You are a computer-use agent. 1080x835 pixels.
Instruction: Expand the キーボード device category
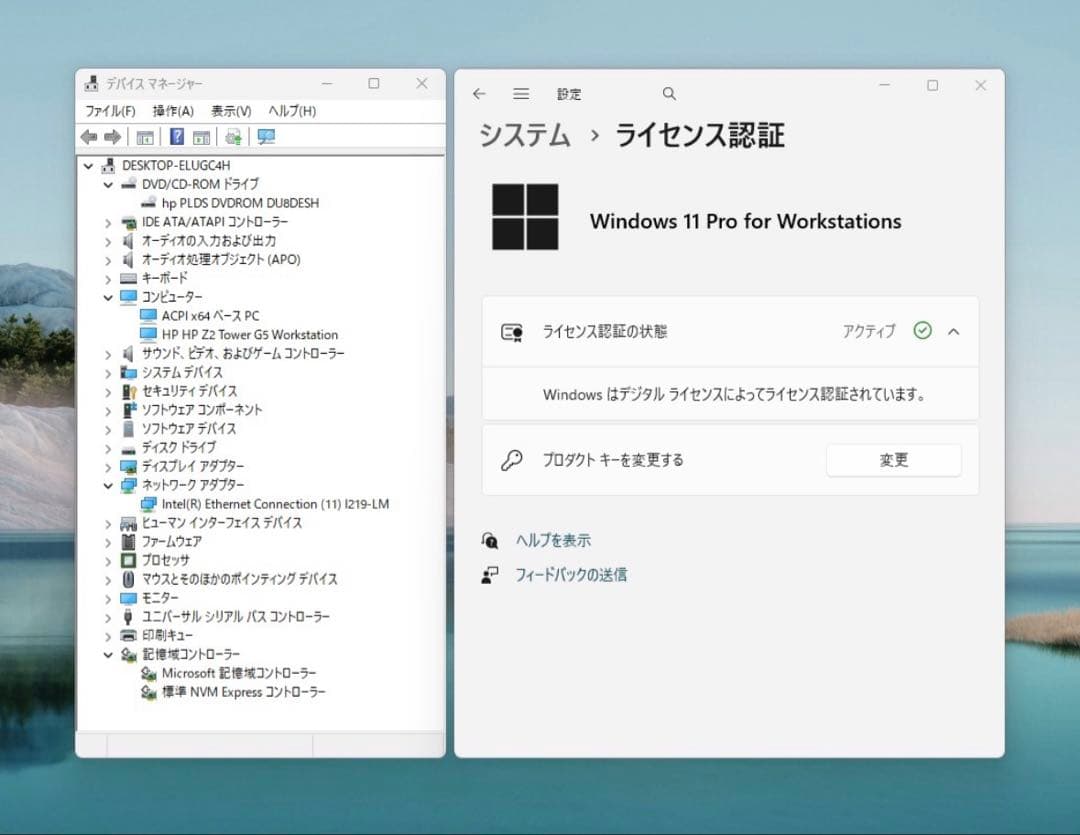pyautogui.click(x=109, y=278)
